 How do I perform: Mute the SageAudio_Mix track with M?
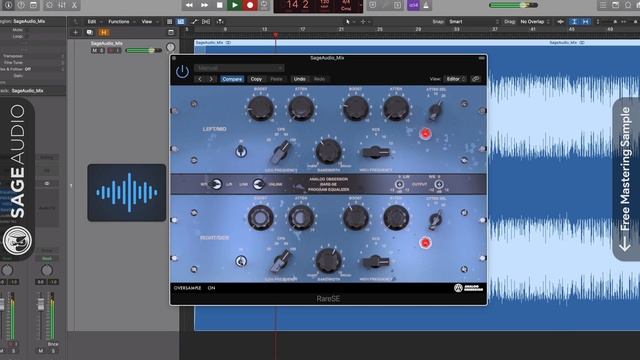[x=94, y=51]
